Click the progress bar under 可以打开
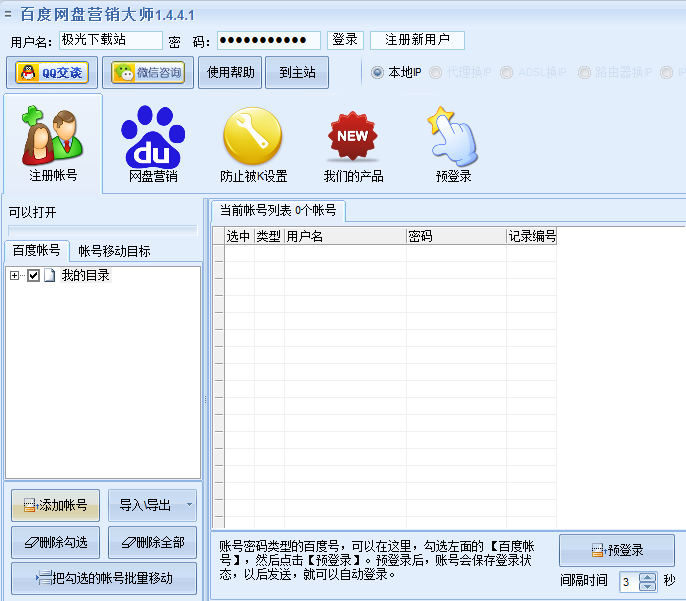This screenshot has height=601, width=686. [103, 231]
